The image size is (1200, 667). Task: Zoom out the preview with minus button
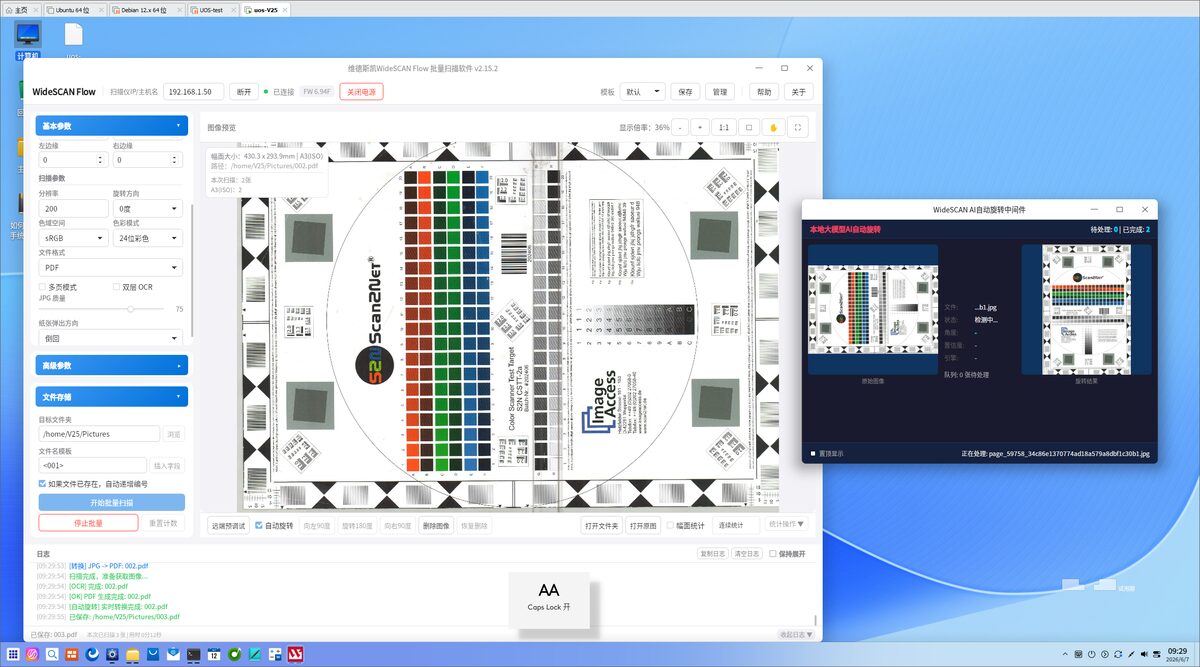680,128
